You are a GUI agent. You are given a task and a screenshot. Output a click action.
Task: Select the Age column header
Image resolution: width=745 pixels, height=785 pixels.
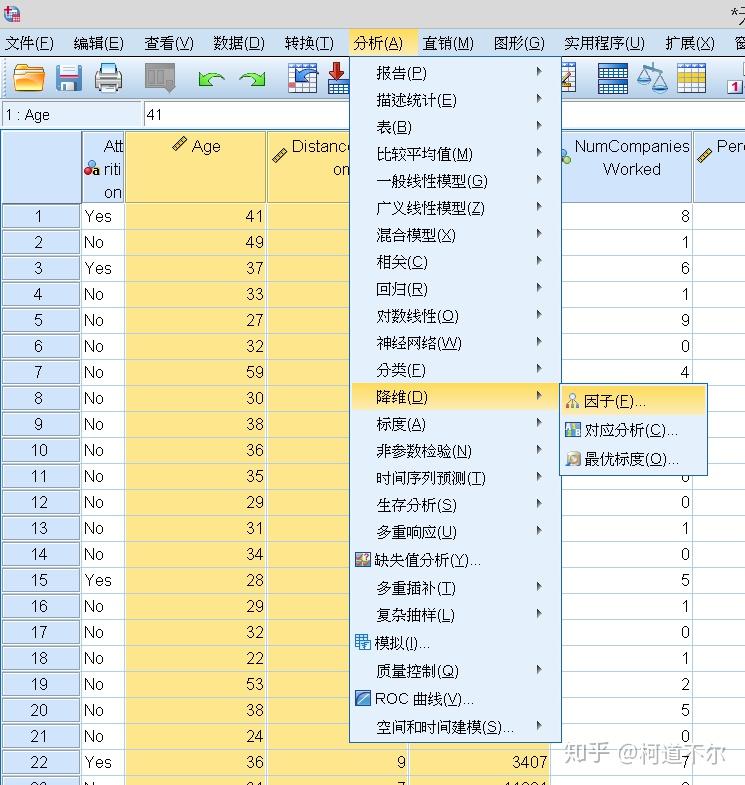(195, 167)
